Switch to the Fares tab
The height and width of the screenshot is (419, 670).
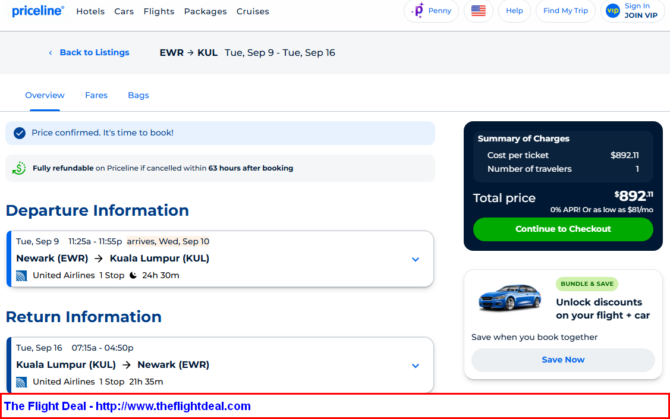[x=96, y=95]
